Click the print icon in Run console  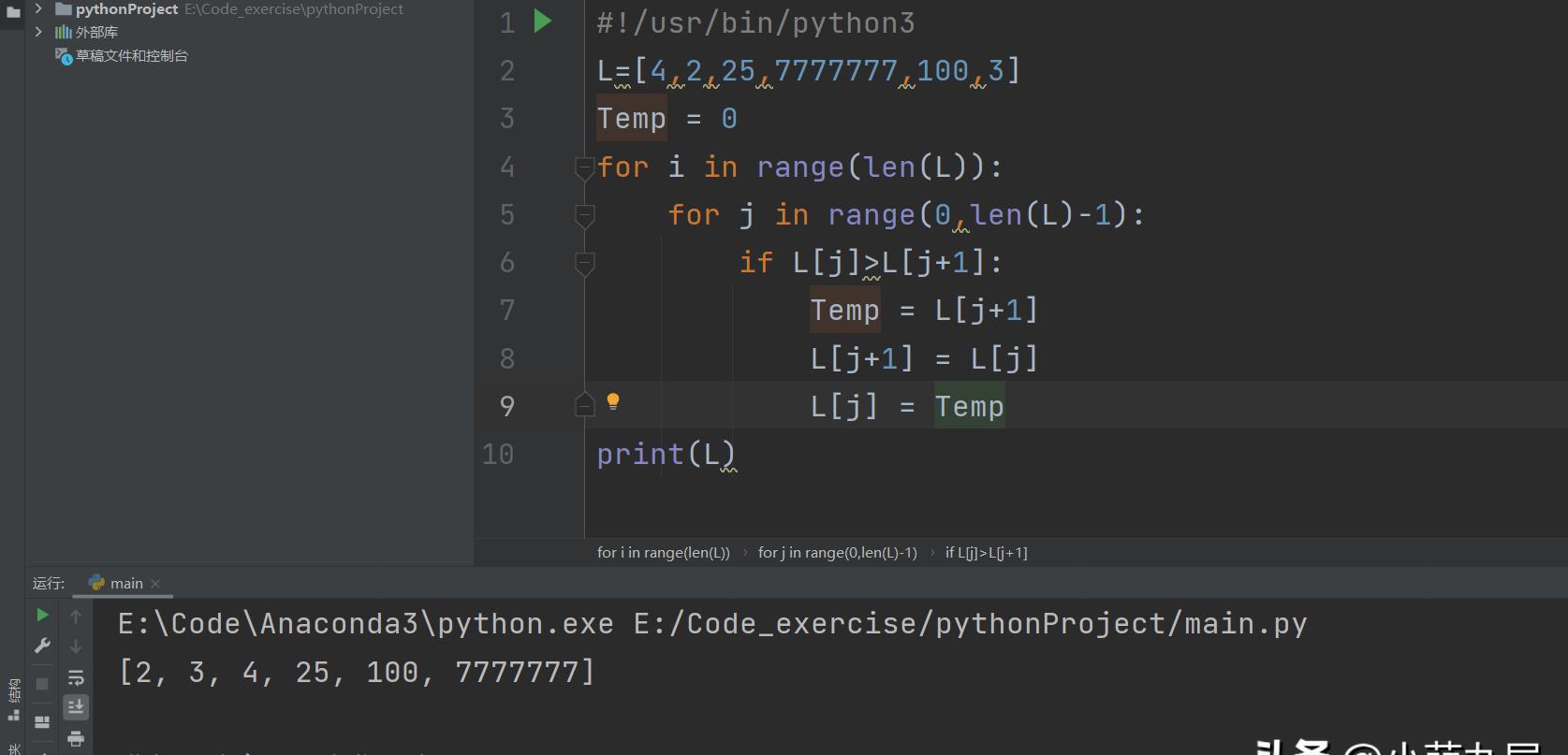pos(76,739)
